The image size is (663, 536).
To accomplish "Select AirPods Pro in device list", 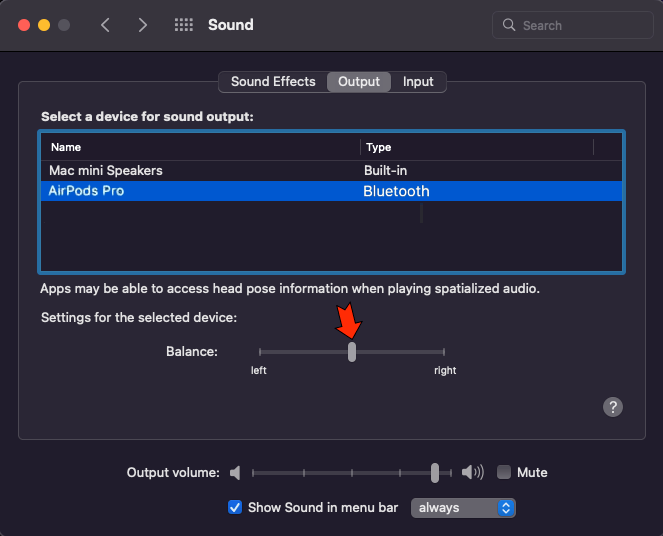I will pos(332,191).
